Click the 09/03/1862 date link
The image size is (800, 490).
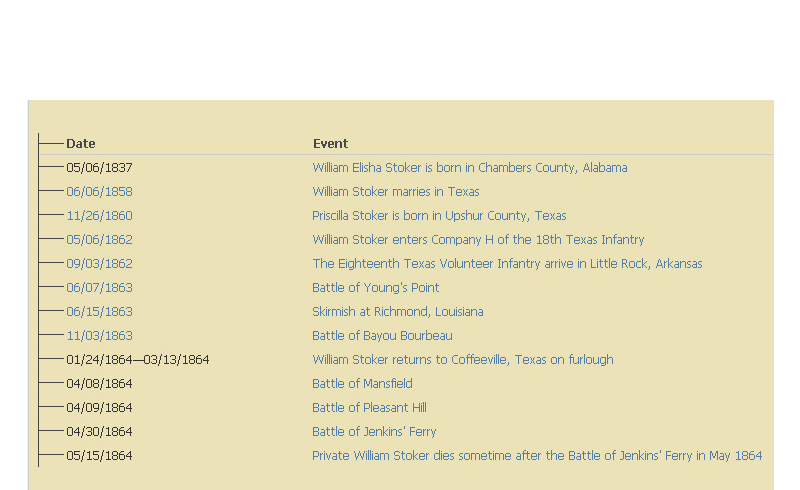[x=99, y=264]
